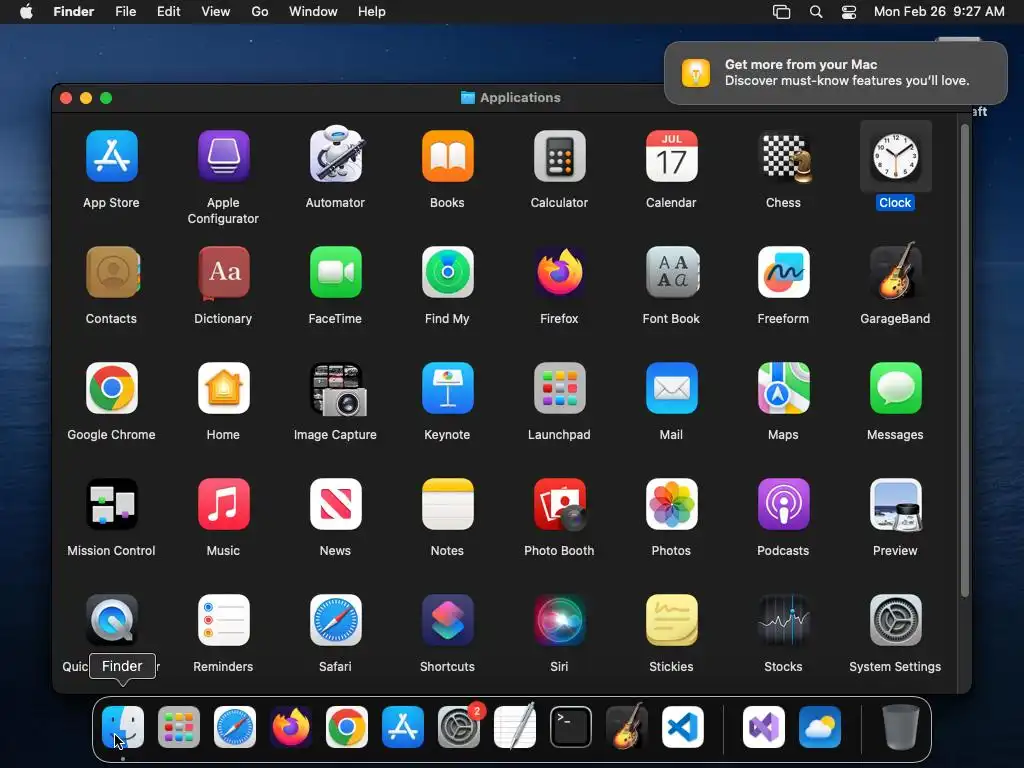Open the Help menu

coord(372,12)
